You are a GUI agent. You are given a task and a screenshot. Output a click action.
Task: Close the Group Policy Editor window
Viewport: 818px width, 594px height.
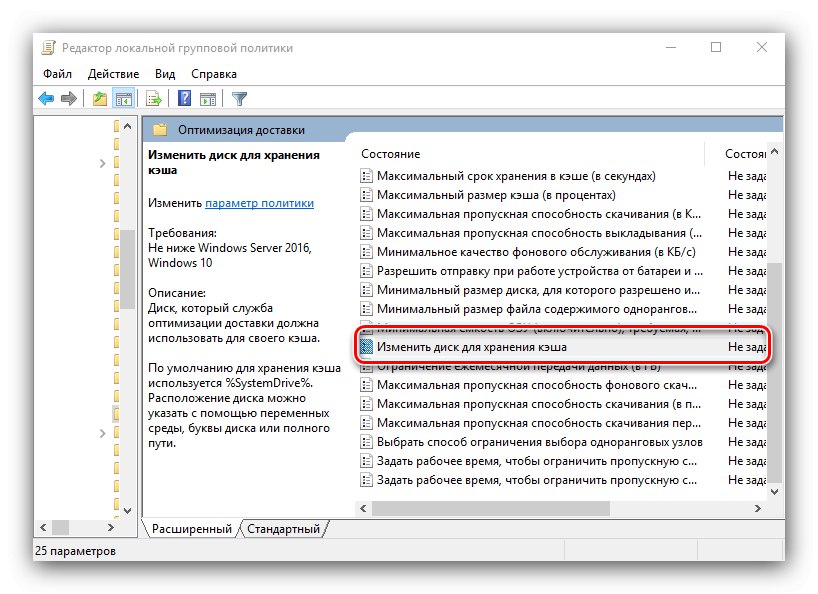pyautogui.click(x=762, y=47)
